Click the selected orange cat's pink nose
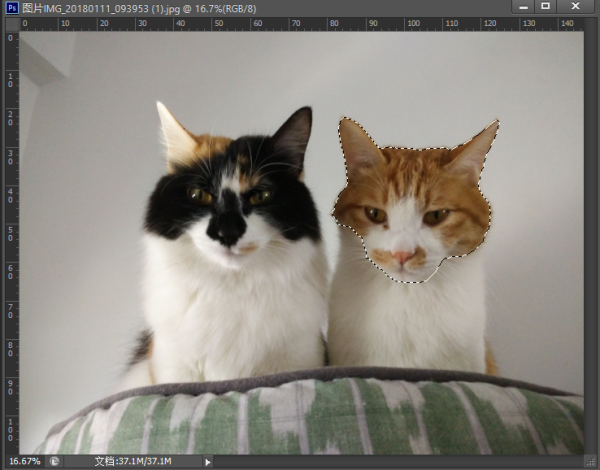Image resolution: width=600 pixels, height=470 pixels. [402, 256]
